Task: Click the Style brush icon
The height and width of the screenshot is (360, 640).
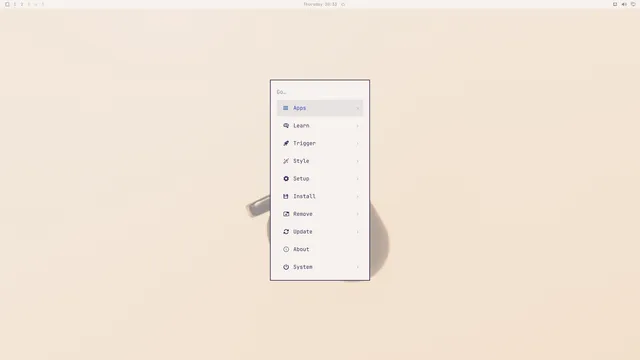Action: (x=286, y=161)
